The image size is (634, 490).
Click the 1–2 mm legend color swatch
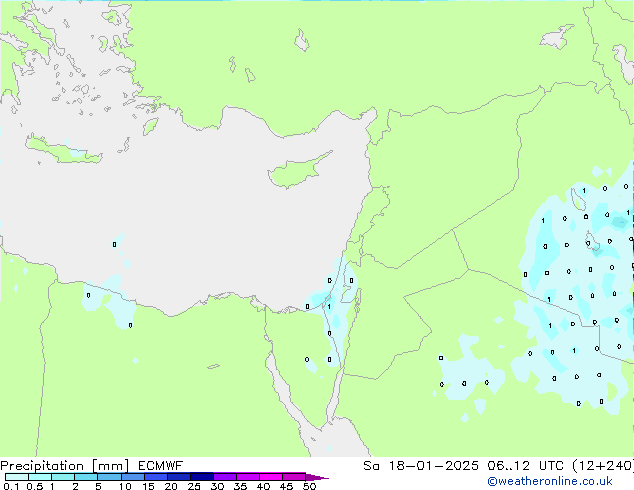point(63,477)
